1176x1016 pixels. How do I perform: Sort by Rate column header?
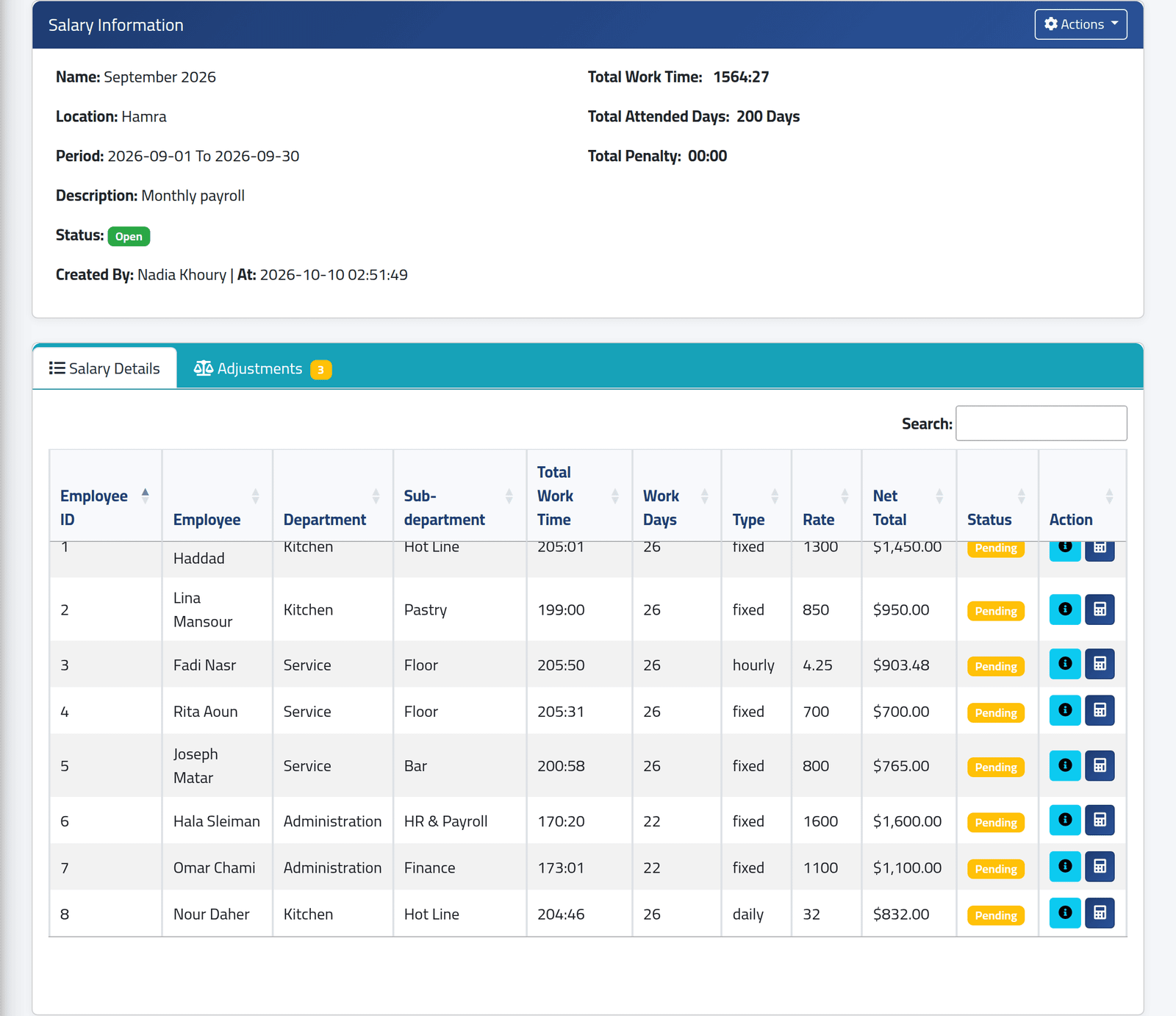click(x=826, y=496)
